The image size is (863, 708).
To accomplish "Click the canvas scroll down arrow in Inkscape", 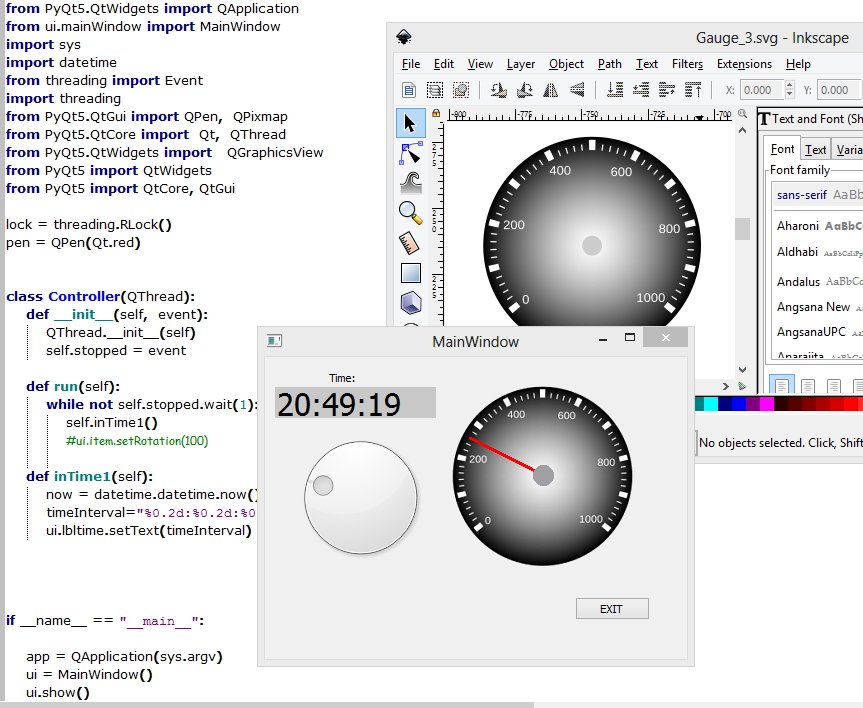I will (x=742, y=369).
